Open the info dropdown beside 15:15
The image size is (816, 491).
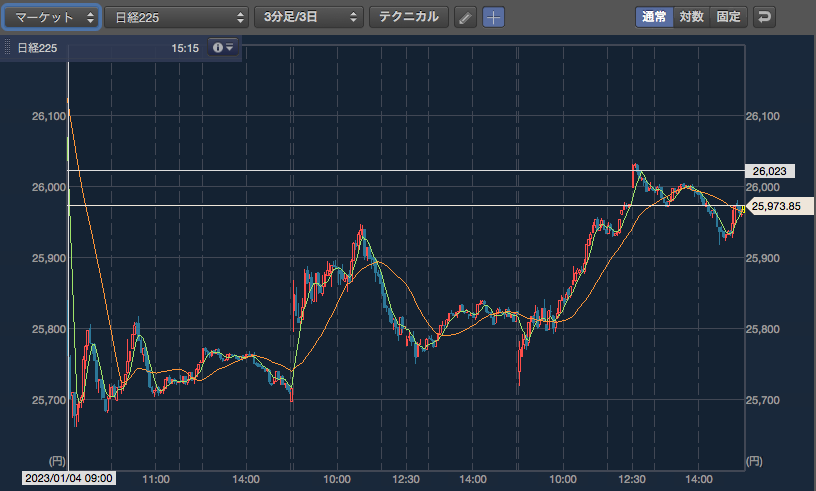223,47
